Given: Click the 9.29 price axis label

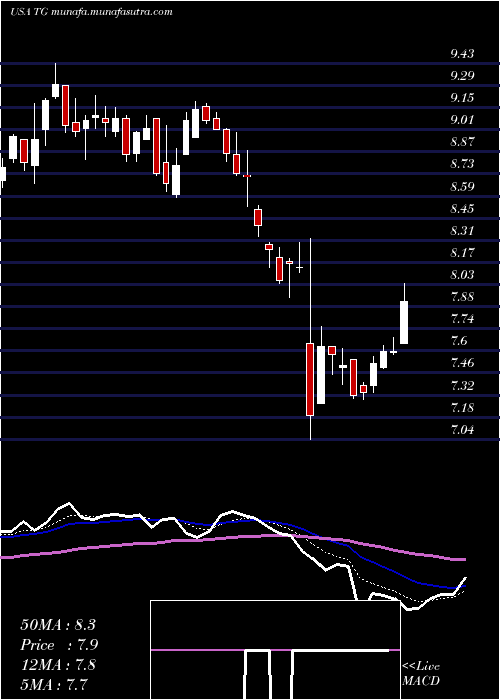Looking at the screenshot, I should coord(462,76).
